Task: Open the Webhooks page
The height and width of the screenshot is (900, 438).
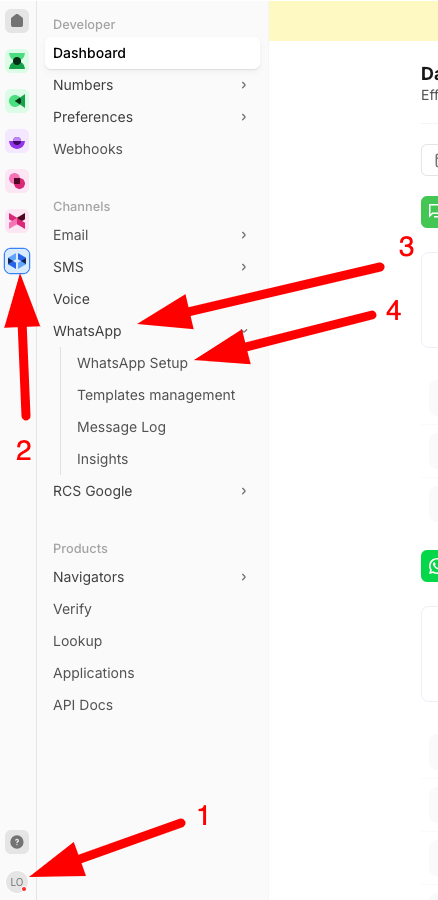Action: pos(88,149)
